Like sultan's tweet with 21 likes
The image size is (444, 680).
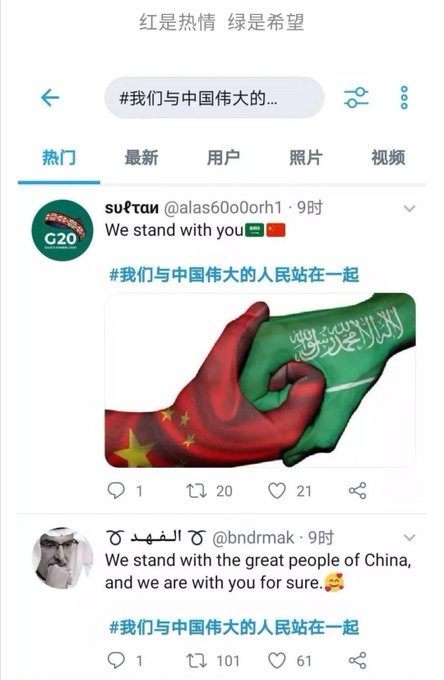click(277, 491)
